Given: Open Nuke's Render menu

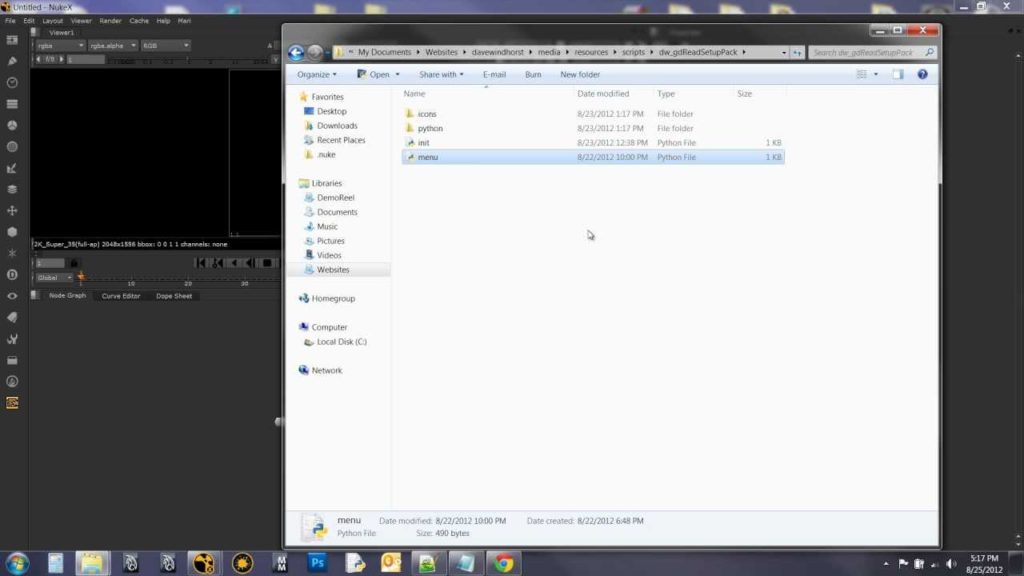Looking at the screenshot, I should click(110, 21).
